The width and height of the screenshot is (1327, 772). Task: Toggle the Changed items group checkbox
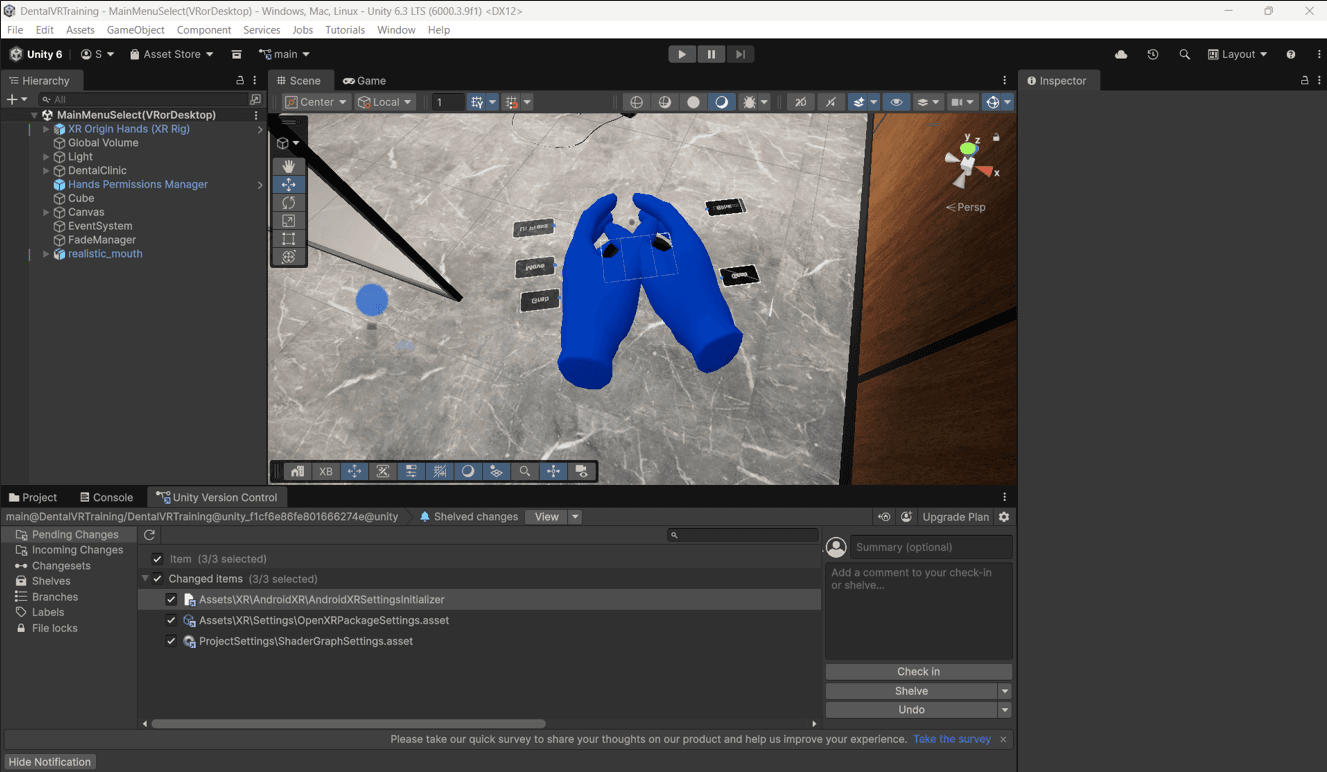click(x=157, y=579)
